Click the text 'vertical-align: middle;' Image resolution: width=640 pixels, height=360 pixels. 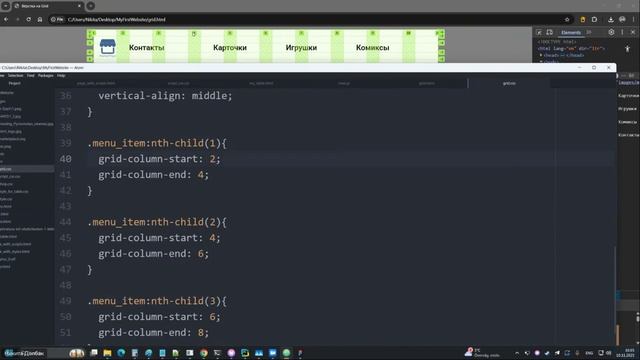165,96
